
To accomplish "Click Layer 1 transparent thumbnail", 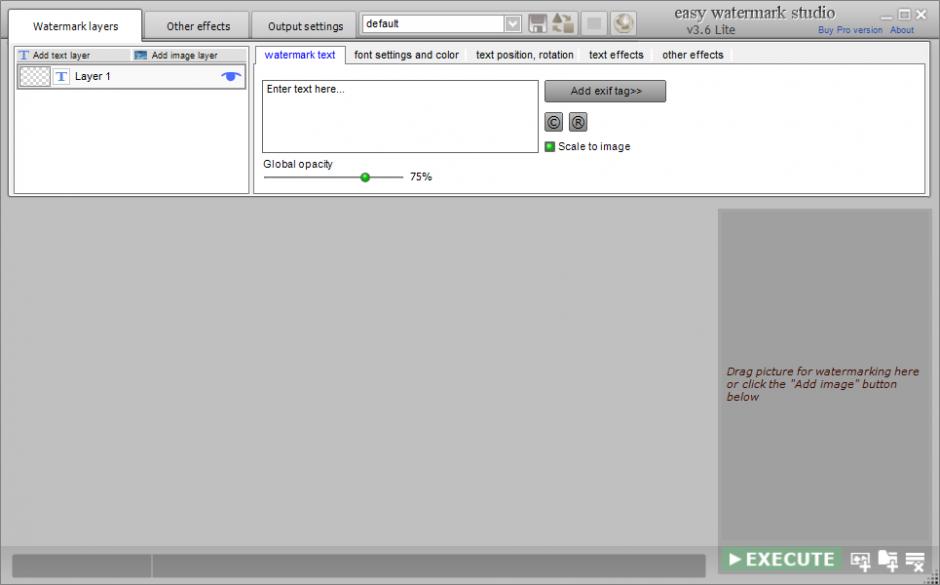I will pos(35,77).
